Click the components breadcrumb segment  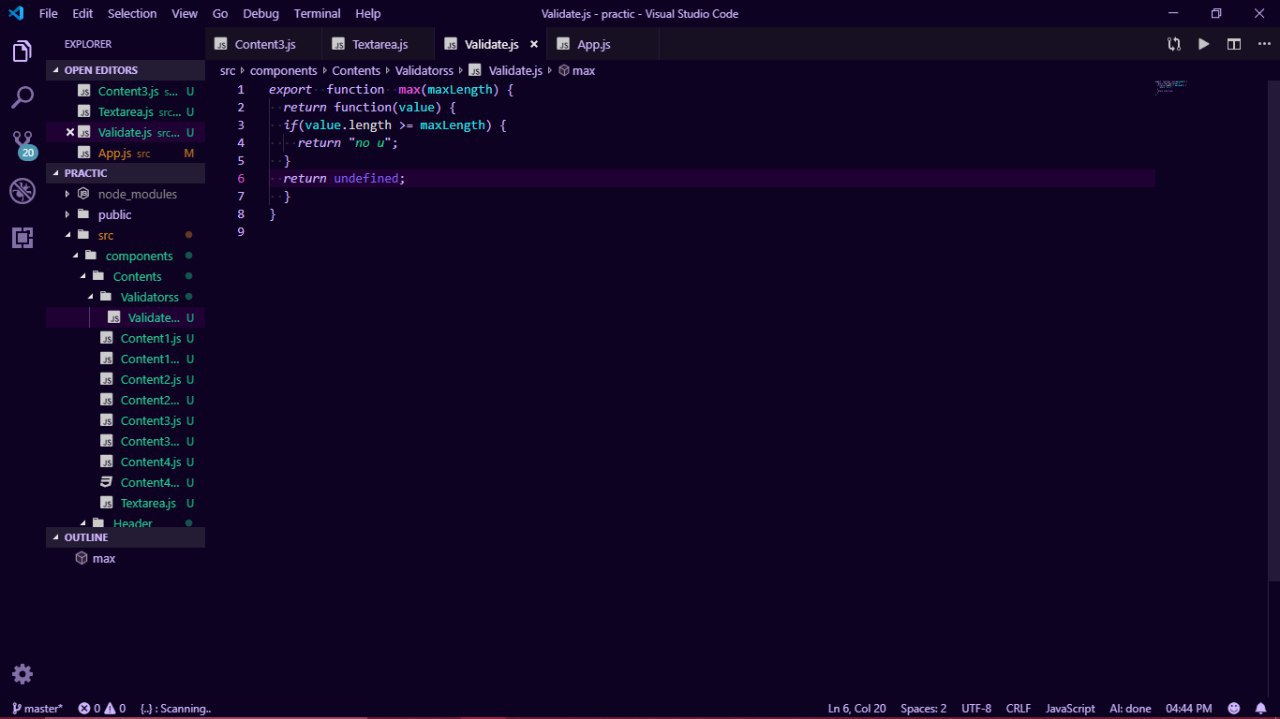283,70
